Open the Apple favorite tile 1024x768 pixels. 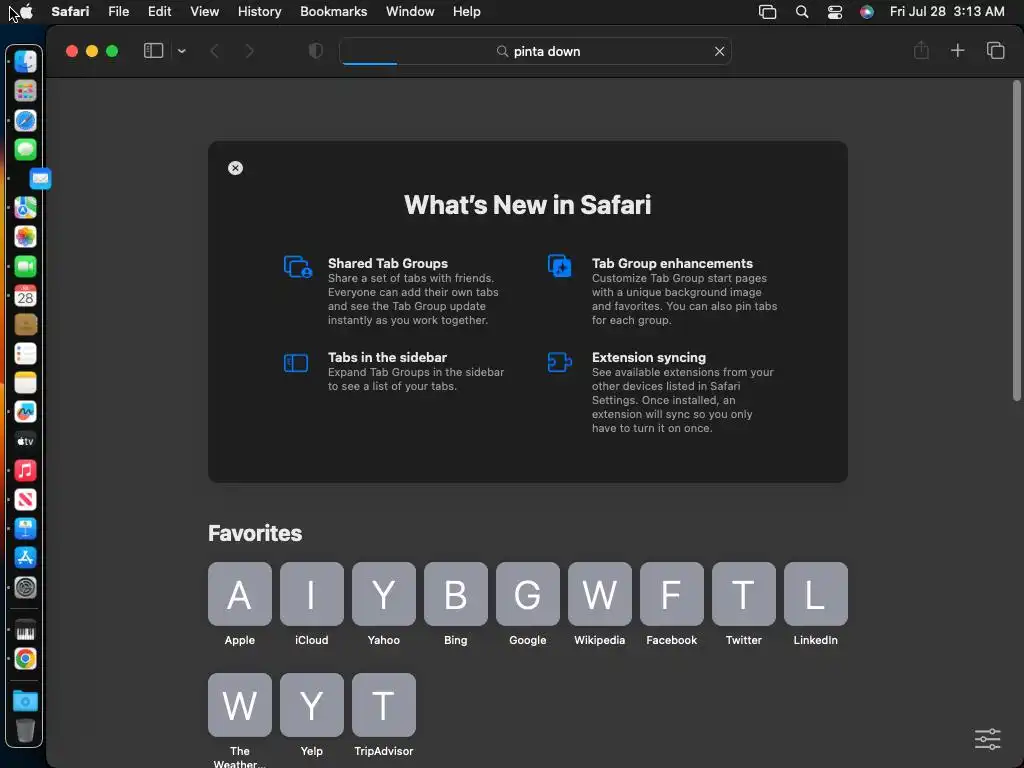[240, 594]
